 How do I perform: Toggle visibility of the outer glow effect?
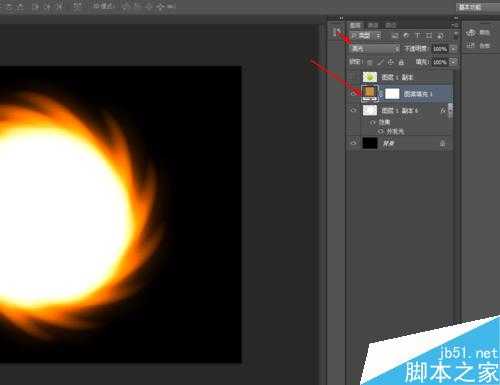coord(380,132)
